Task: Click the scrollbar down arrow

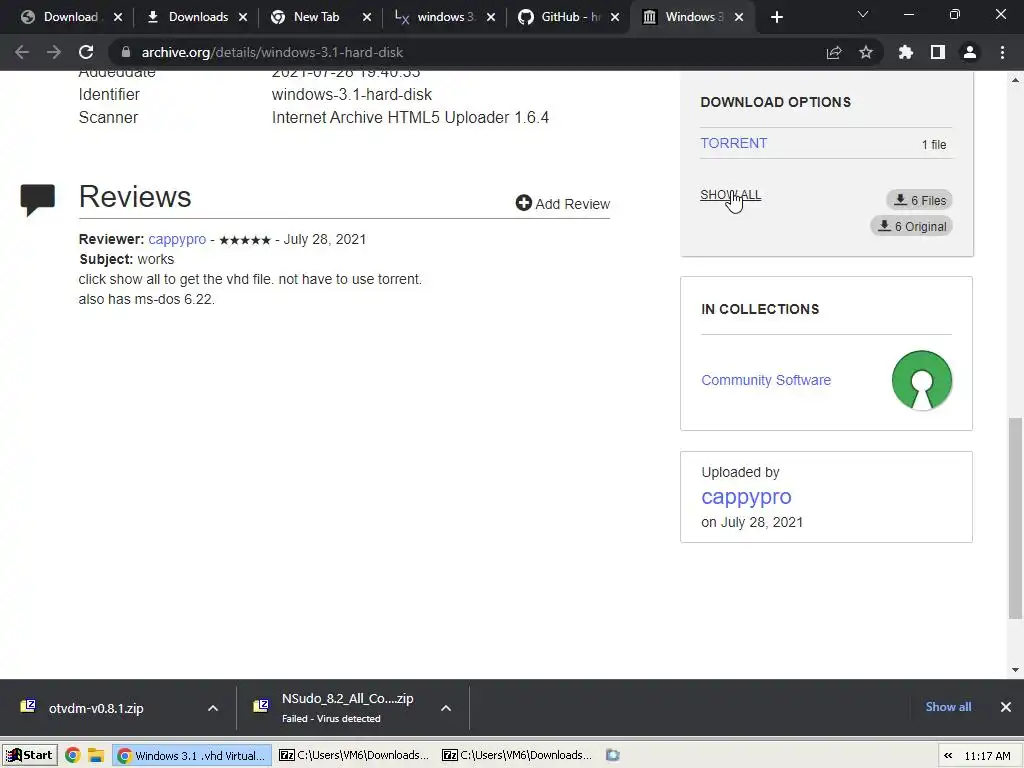Action: 1015,669
